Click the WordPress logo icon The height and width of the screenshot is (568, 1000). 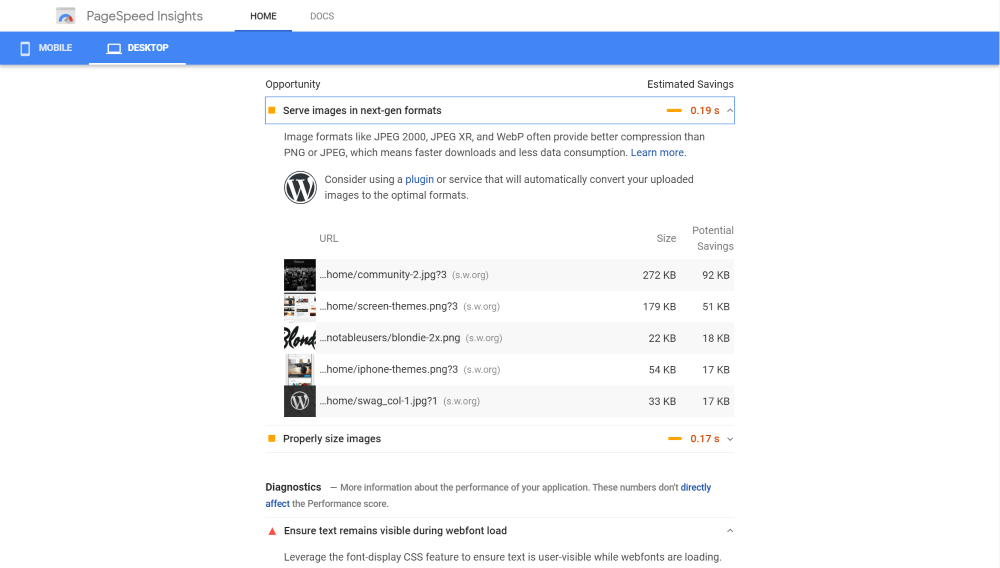click(300, 187)
